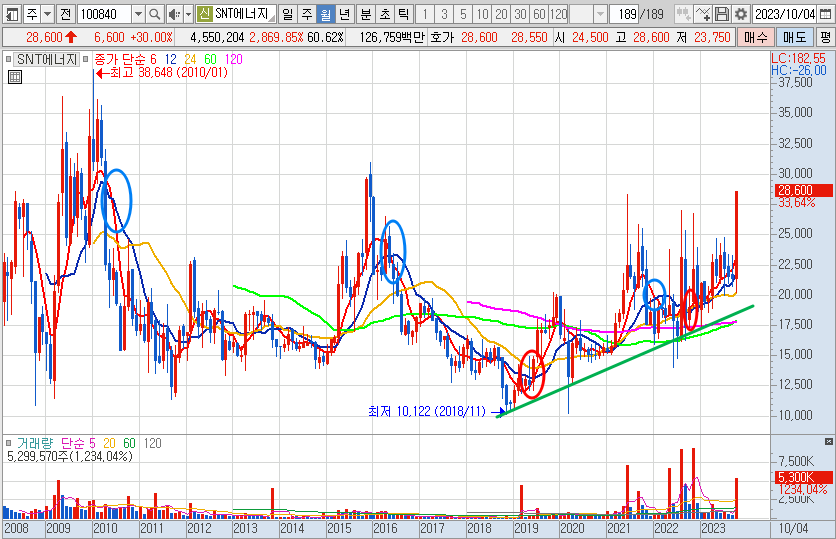Image resolution: width=836 pixels, height=539 pixels.
Task: Click the 60 moving average legend
Action: pos(211,59)
